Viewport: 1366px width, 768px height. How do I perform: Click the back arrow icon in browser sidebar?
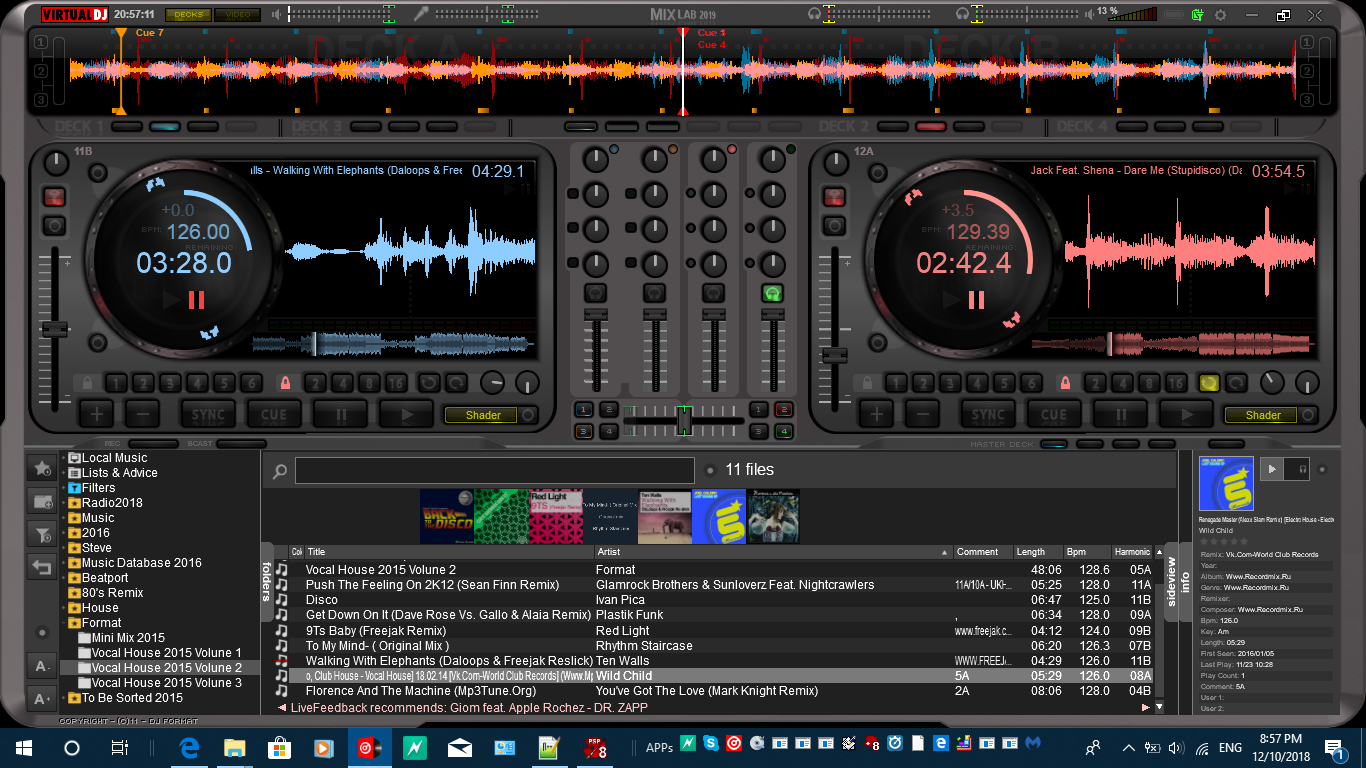click(x=42, y=568)
